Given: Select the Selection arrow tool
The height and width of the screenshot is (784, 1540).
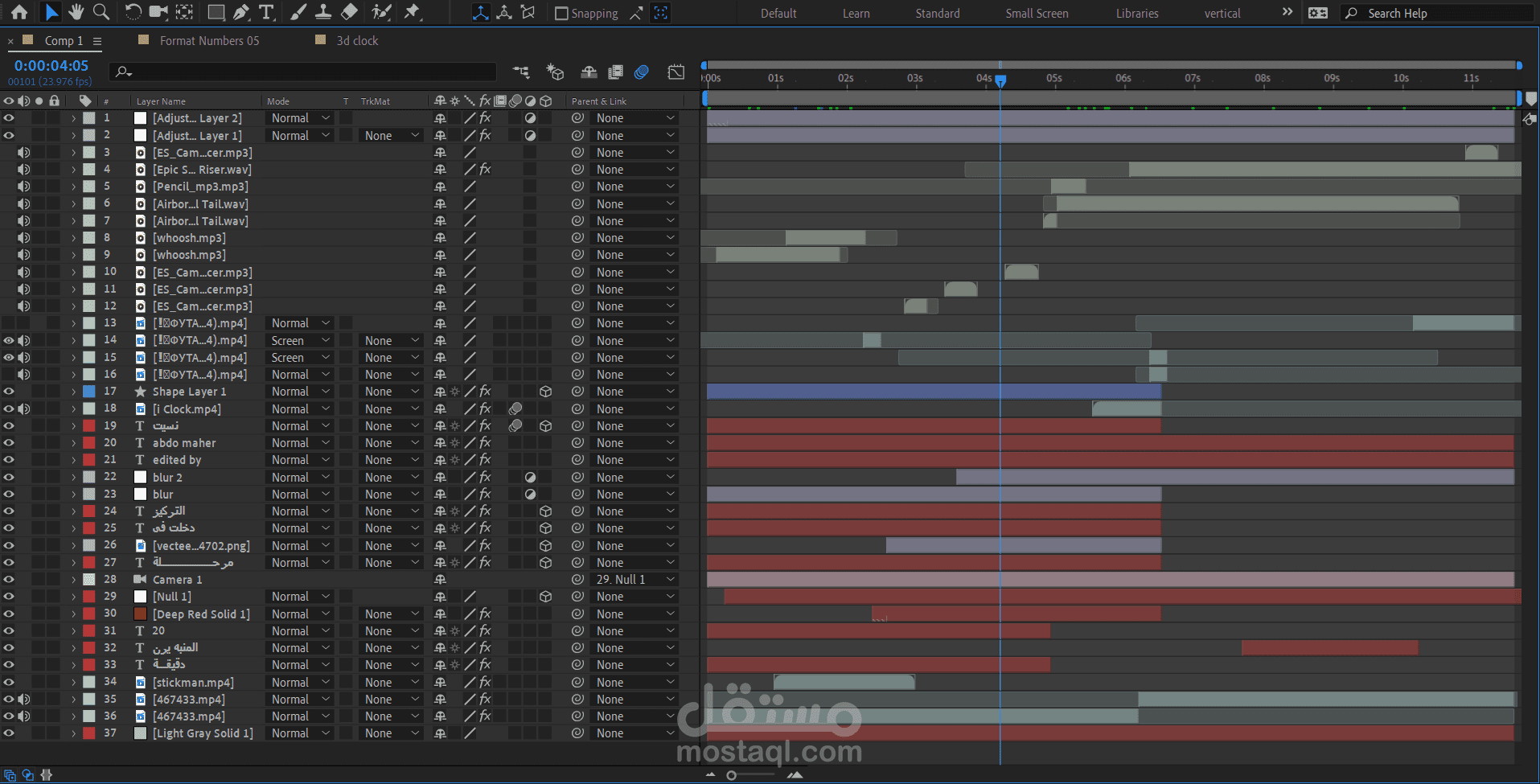Looking at the screenshot, I should point(51,12).
